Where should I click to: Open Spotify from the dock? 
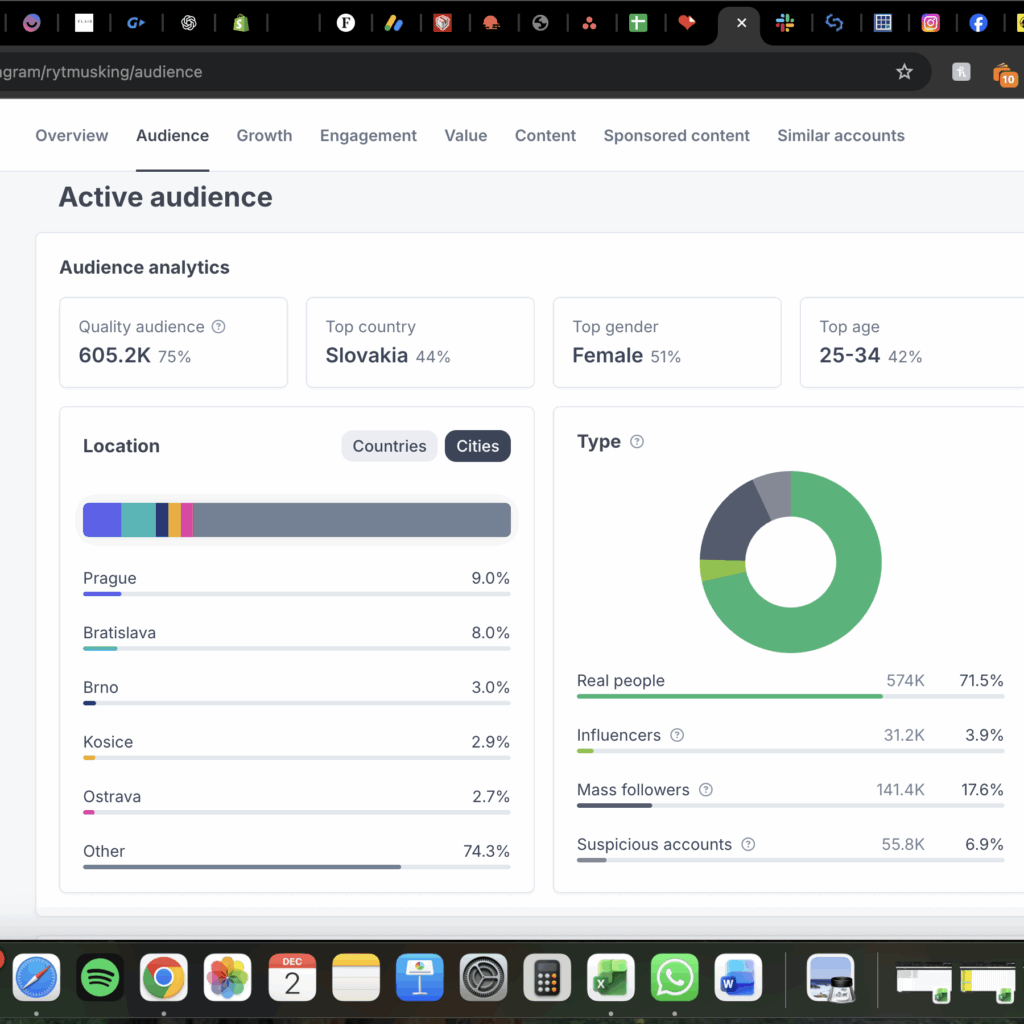coord(100,977)
